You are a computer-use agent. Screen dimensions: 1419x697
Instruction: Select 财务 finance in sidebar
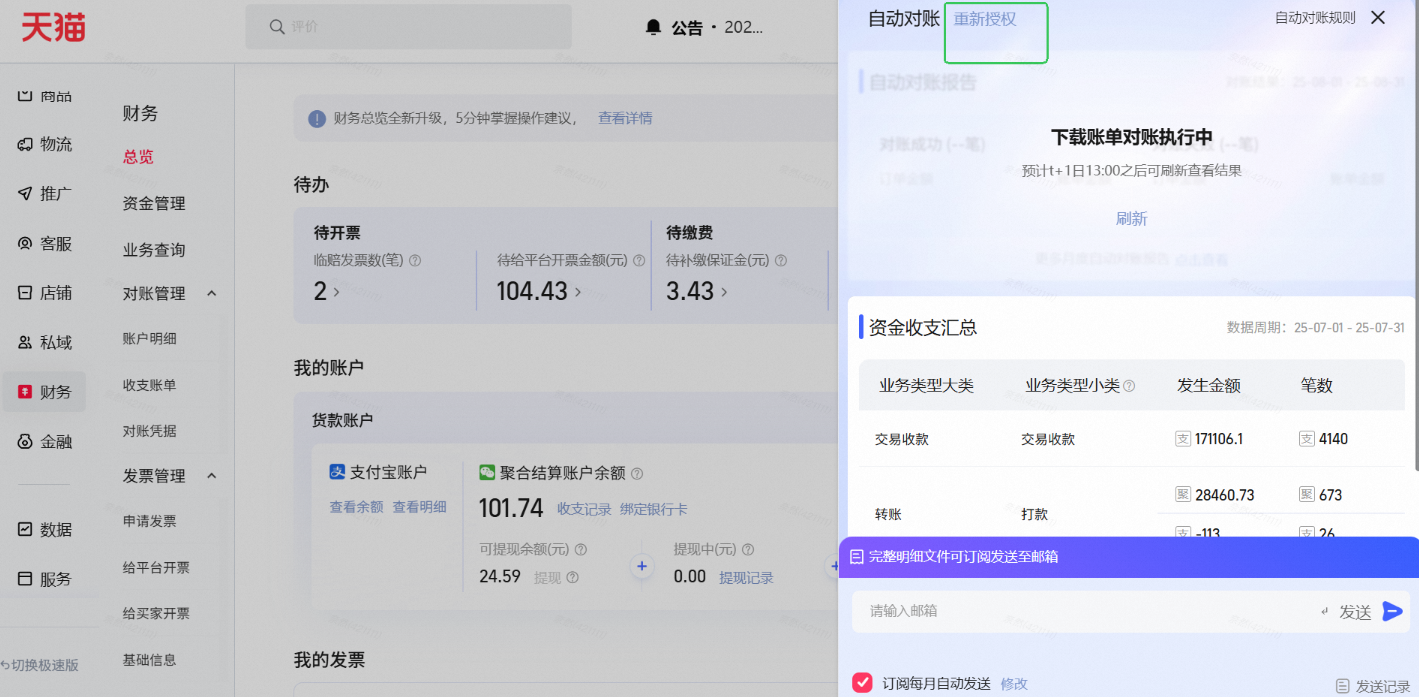(44, 392)
